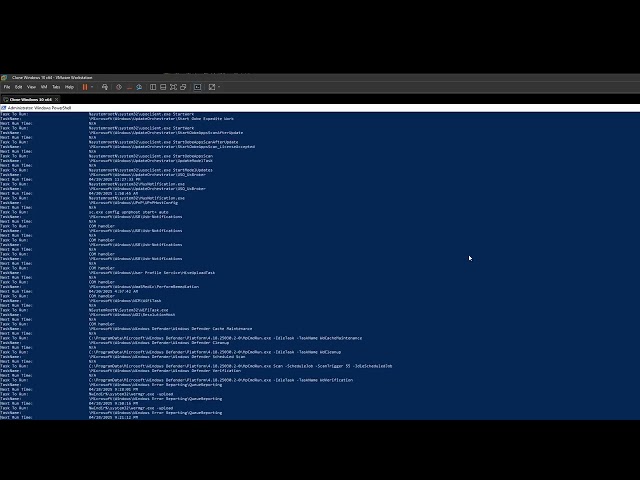
Task: Click the PowerShell window title icon
Action: click(4, 108)
